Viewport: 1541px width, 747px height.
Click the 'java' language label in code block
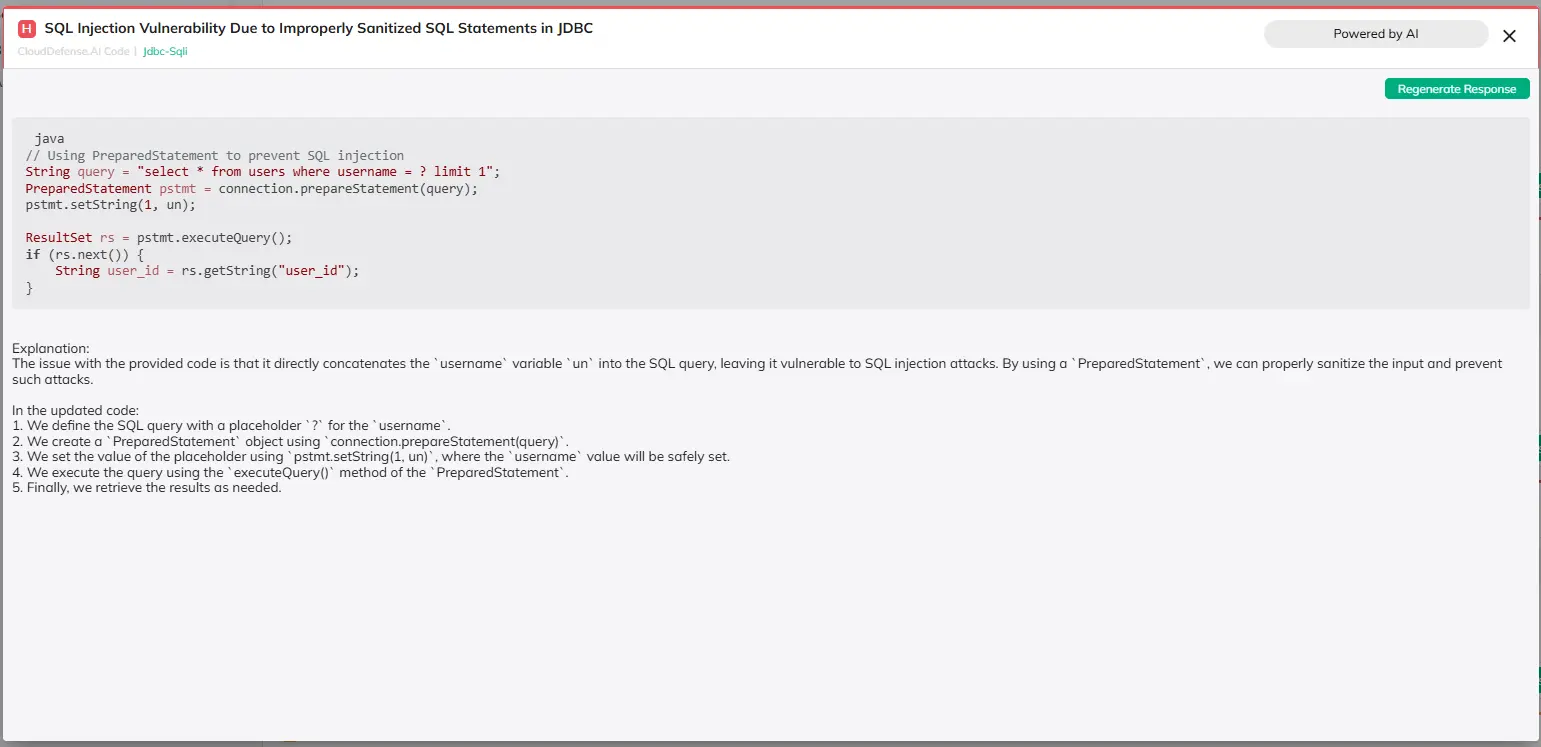(49, 138)
